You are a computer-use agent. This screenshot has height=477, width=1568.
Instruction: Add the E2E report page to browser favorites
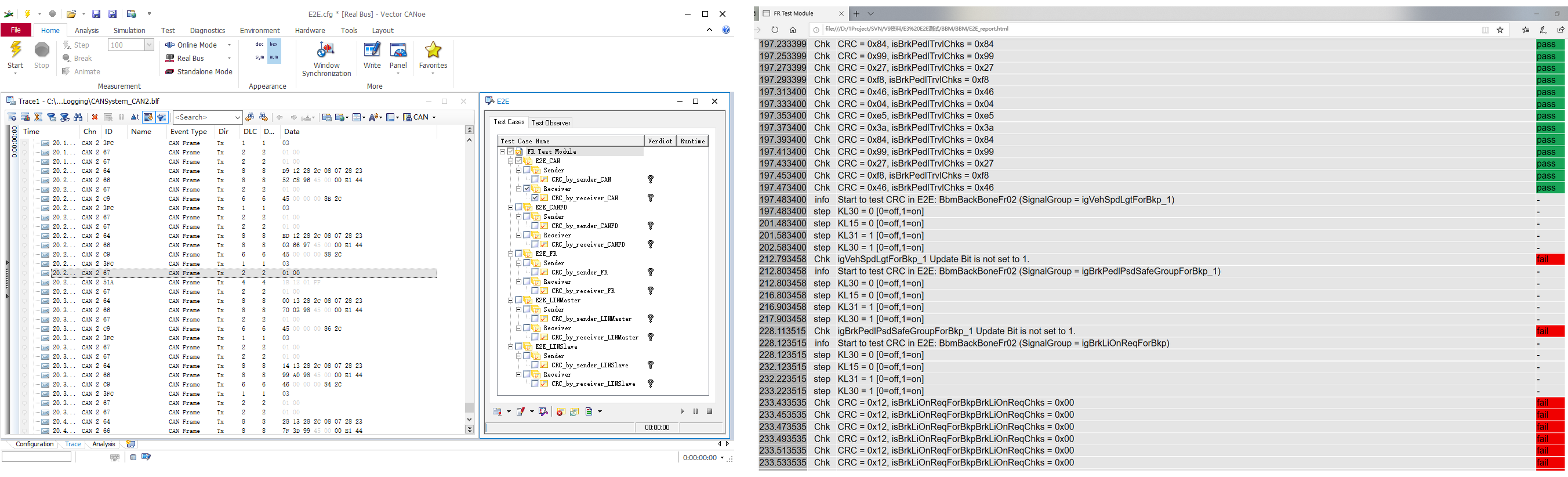pyautogui.click(x=1500, y=29)
